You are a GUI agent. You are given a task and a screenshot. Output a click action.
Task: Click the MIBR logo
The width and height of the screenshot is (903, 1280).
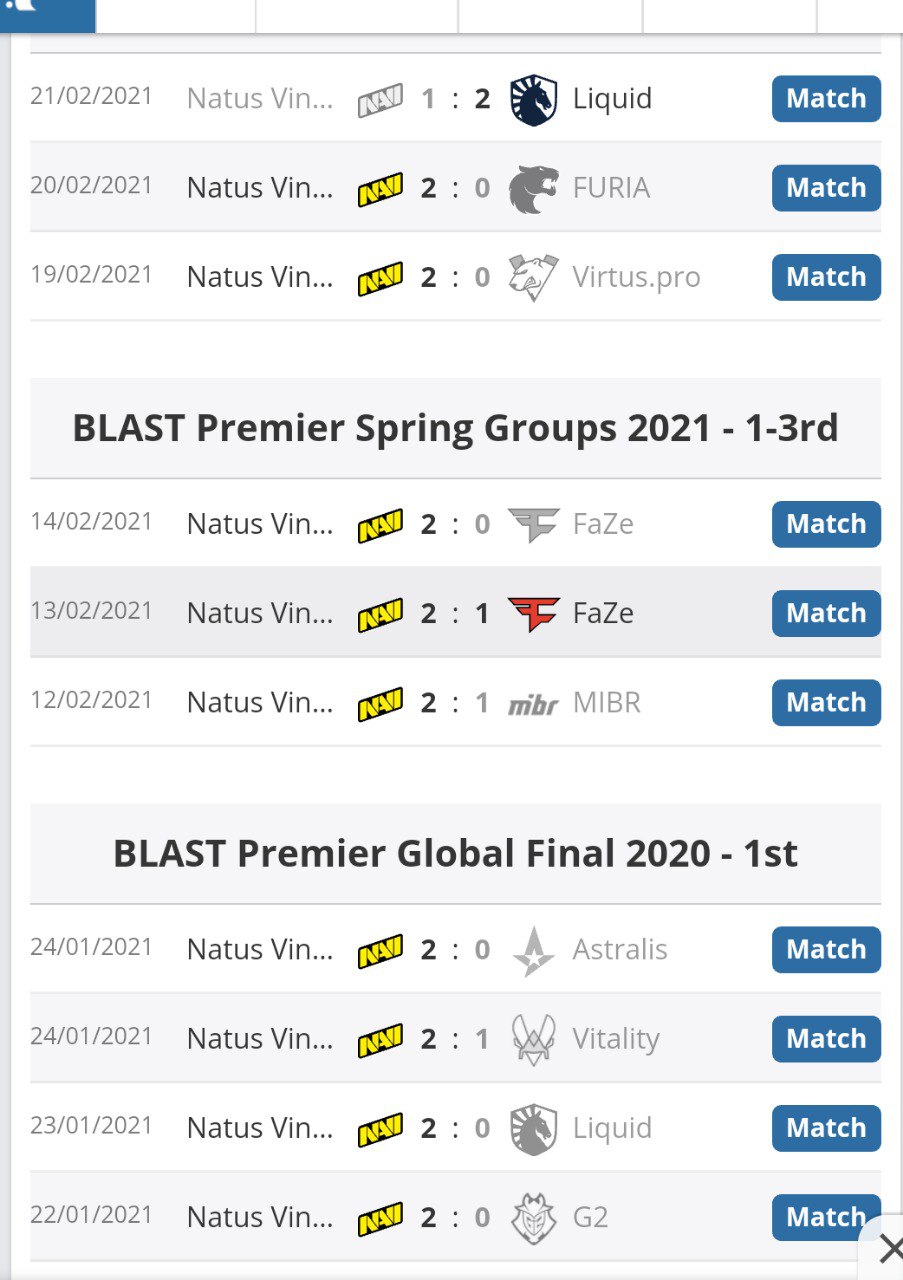point(532,704)
